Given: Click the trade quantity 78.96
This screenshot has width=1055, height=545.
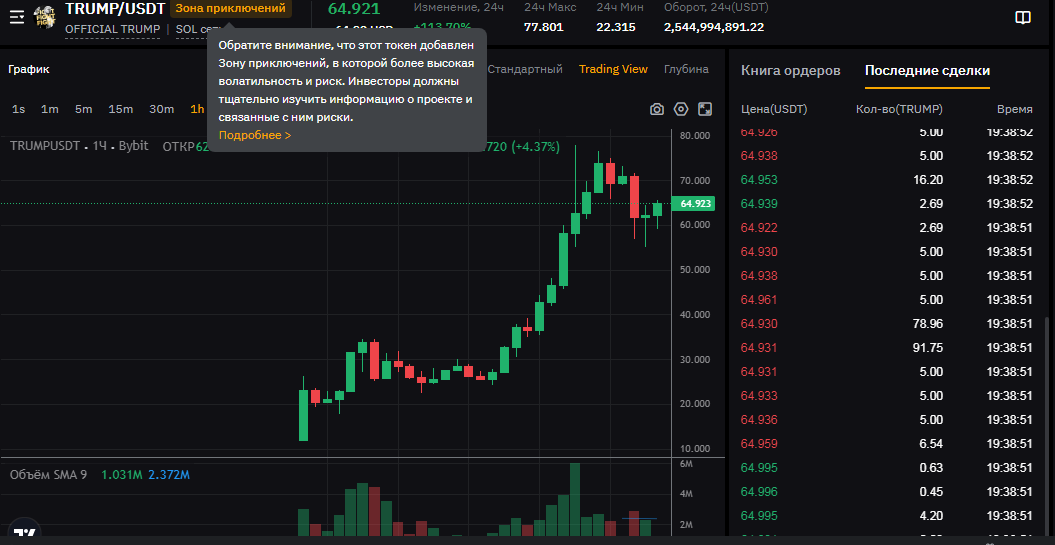Looking at the screenshot, I should pyautogui.click(x=929, y=324).
